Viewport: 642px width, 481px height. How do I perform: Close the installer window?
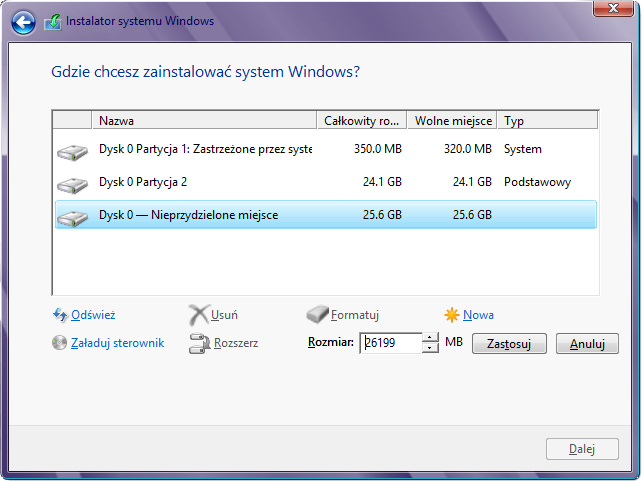[613, 8]
